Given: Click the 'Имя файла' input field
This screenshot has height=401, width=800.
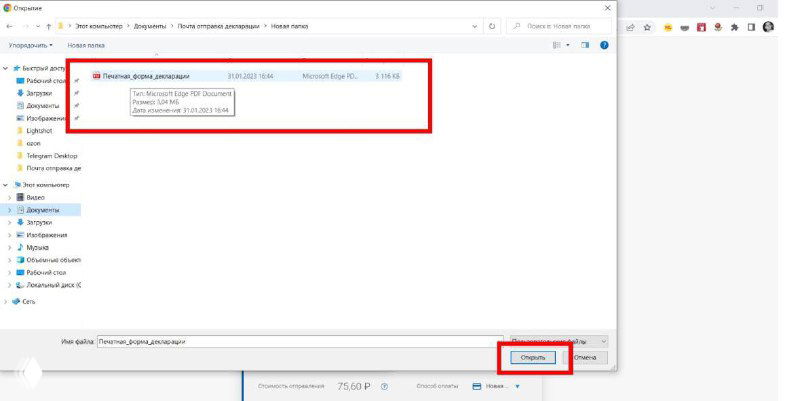Looking at the screenshot, I should coord(299,341).
